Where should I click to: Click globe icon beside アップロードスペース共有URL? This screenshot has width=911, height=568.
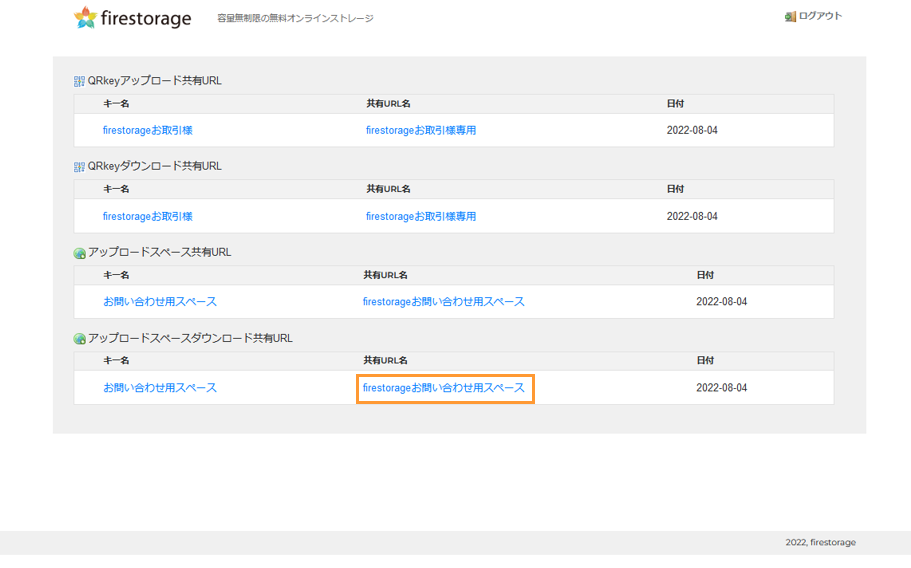tap(80, 253)
